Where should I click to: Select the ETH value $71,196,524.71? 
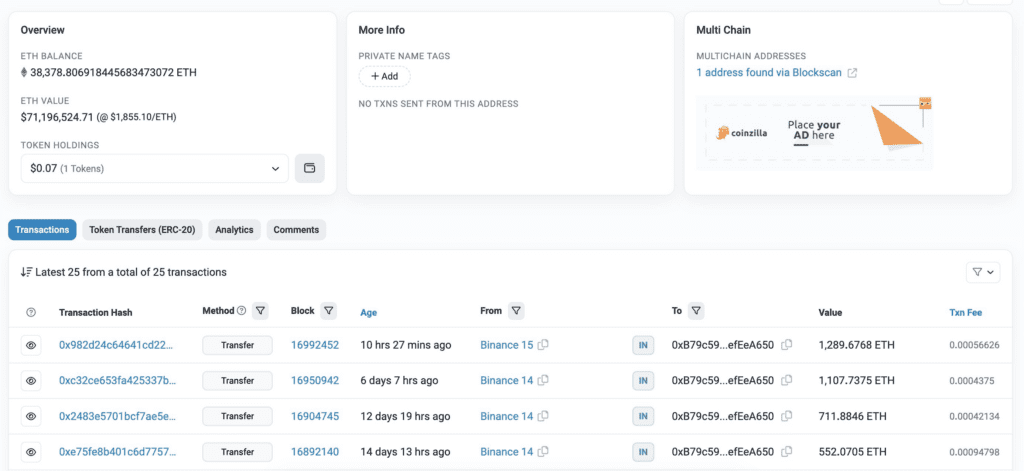[57, 117]
